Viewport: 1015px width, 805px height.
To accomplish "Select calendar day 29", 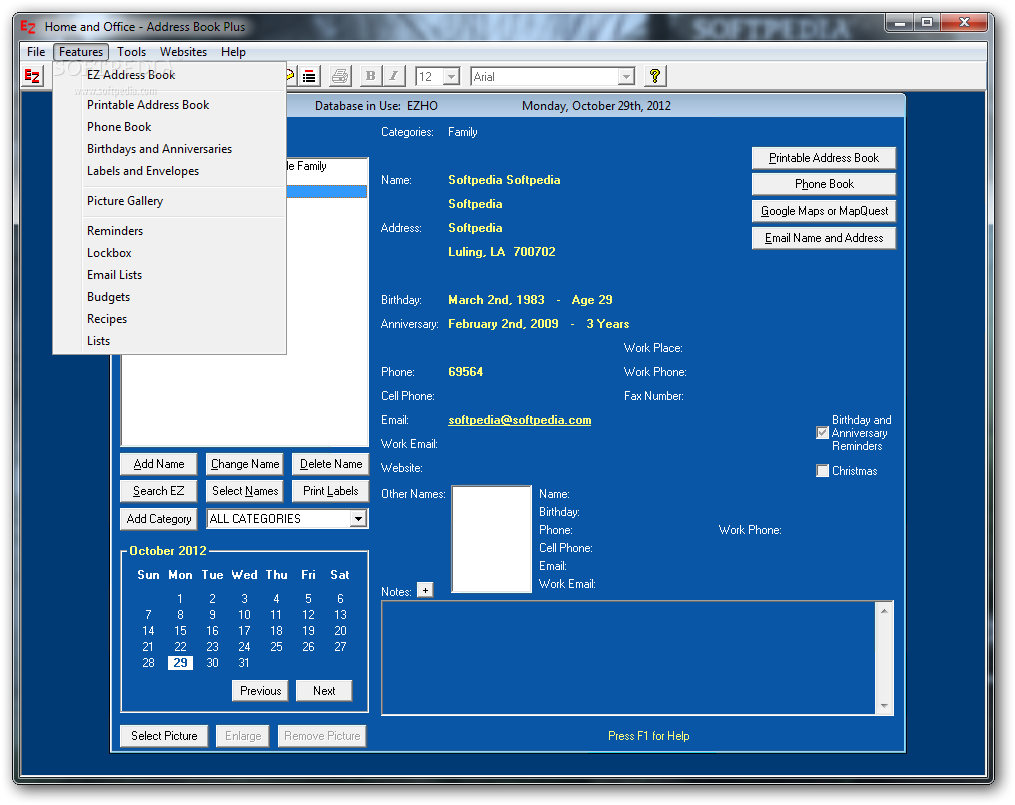I will click(180, 663).
